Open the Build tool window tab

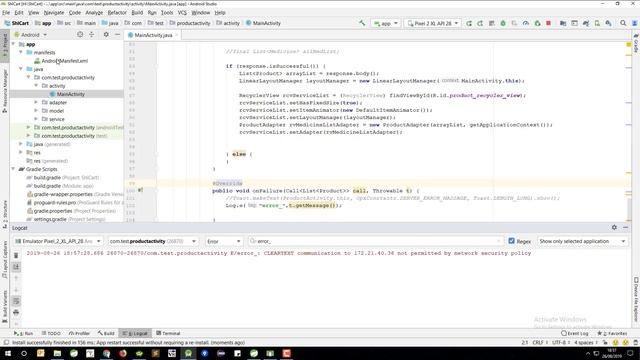pyautogui.click(x=106, y=333)
